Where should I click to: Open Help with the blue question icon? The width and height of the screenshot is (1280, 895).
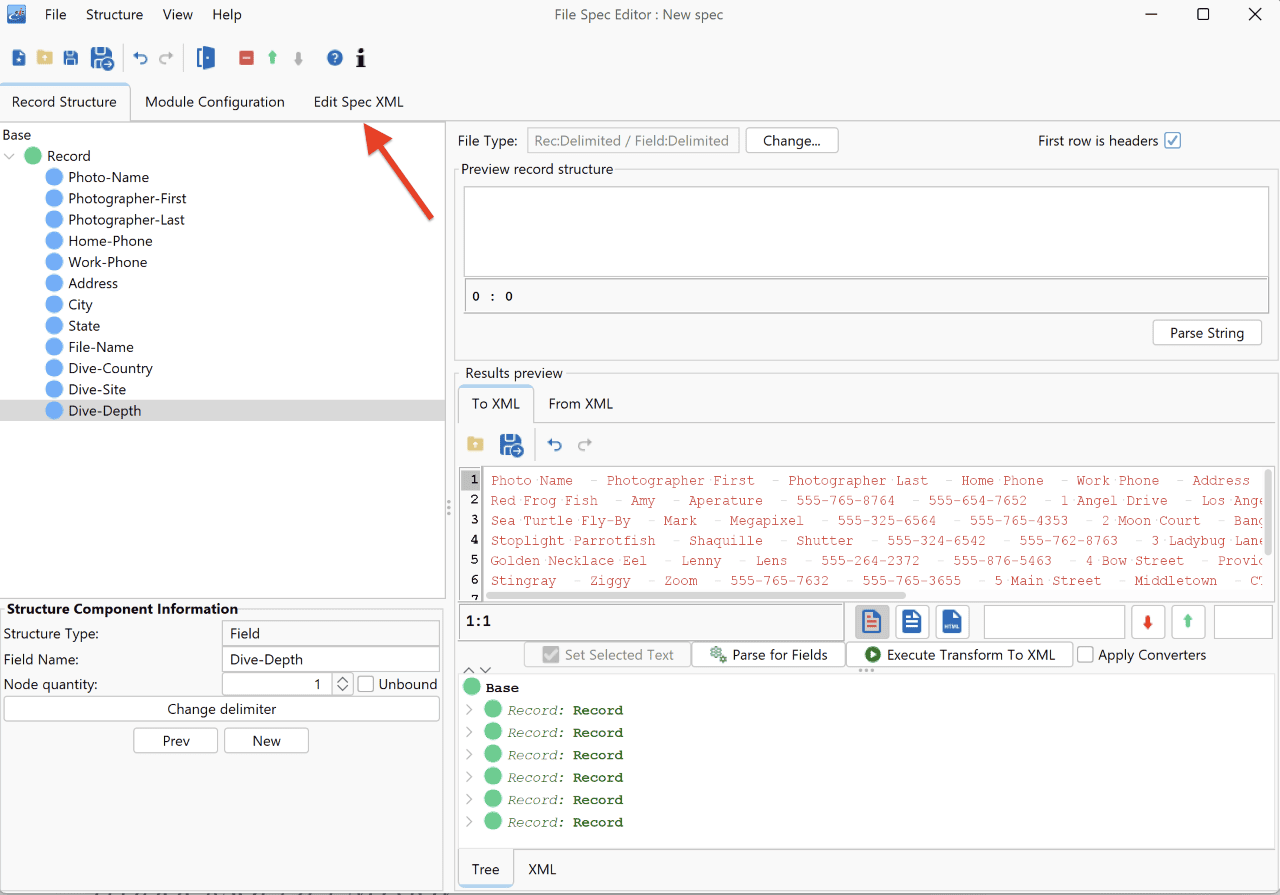(335, 58)
